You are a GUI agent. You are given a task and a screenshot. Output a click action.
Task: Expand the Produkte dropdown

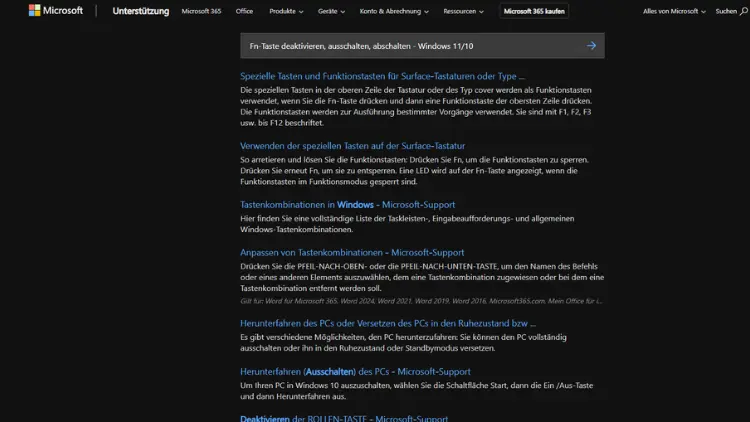click(286, 11)
